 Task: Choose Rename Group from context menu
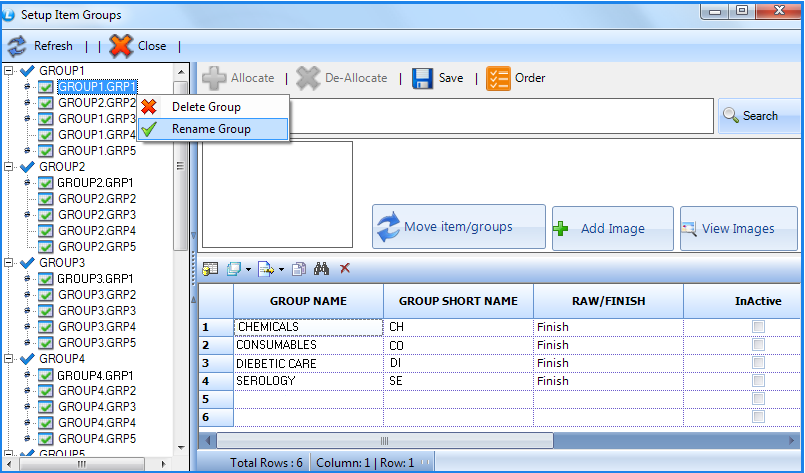pyautogui.click(x=213, y=129)
